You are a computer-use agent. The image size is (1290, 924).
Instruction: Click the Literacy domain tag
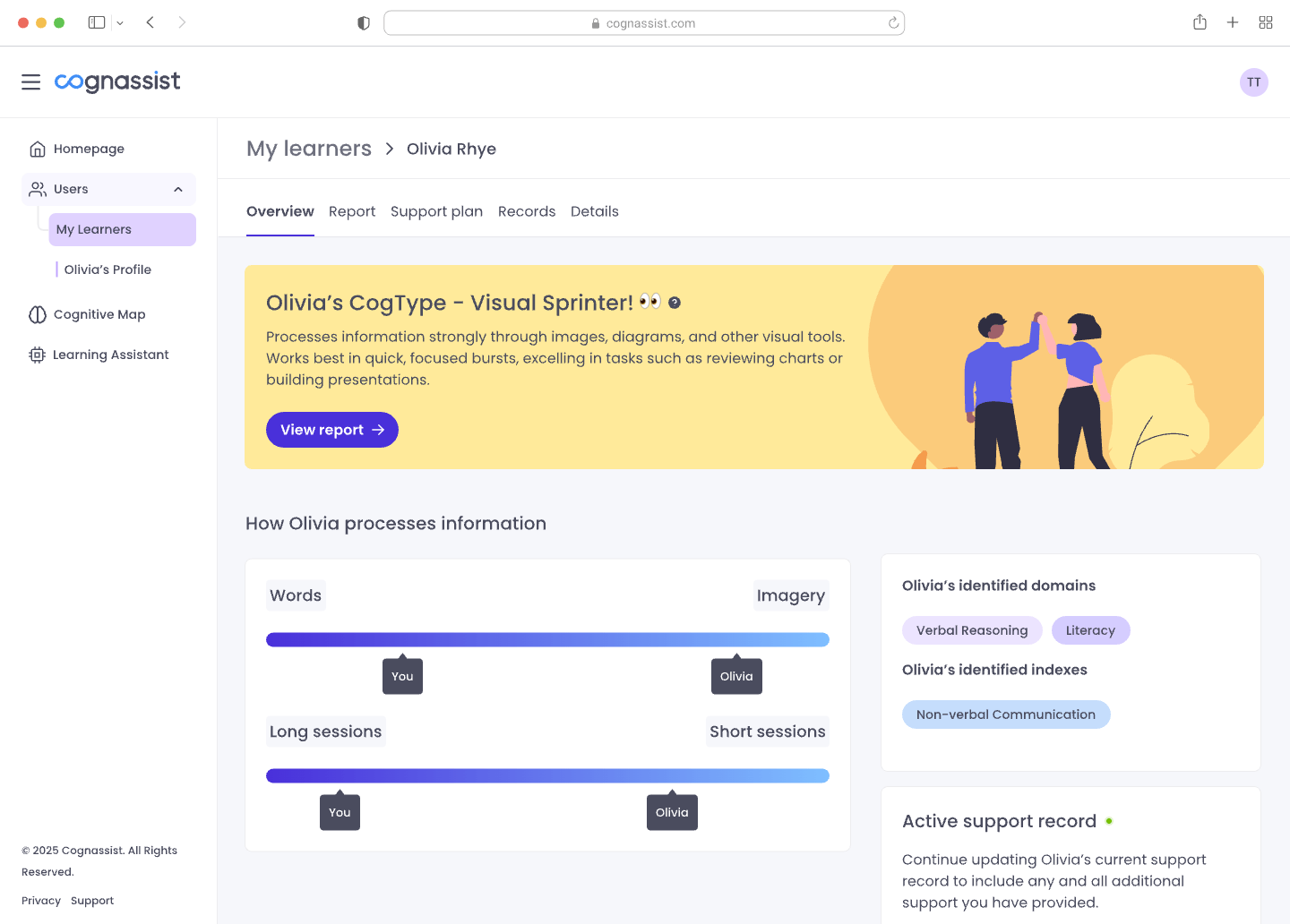tap(1091, 630)
